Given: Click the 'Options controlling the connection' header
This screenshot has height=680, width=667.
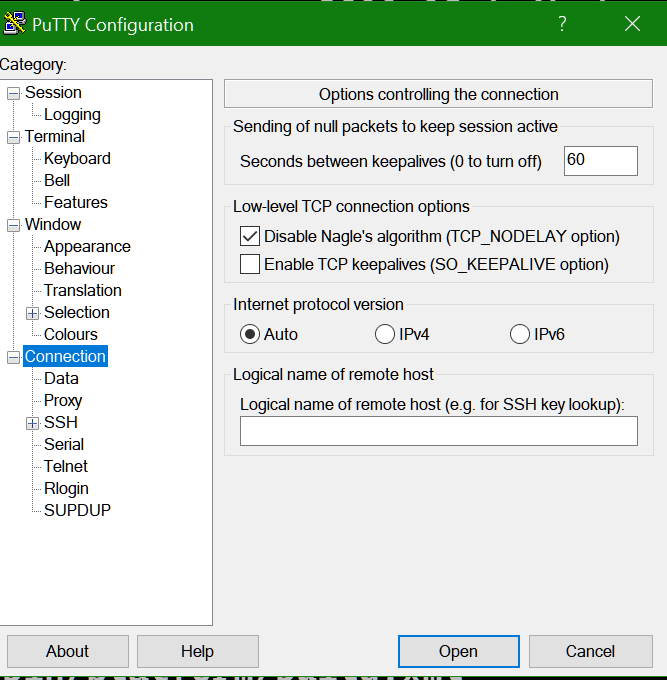Looking at the screenshot, I should click(438, 94).
